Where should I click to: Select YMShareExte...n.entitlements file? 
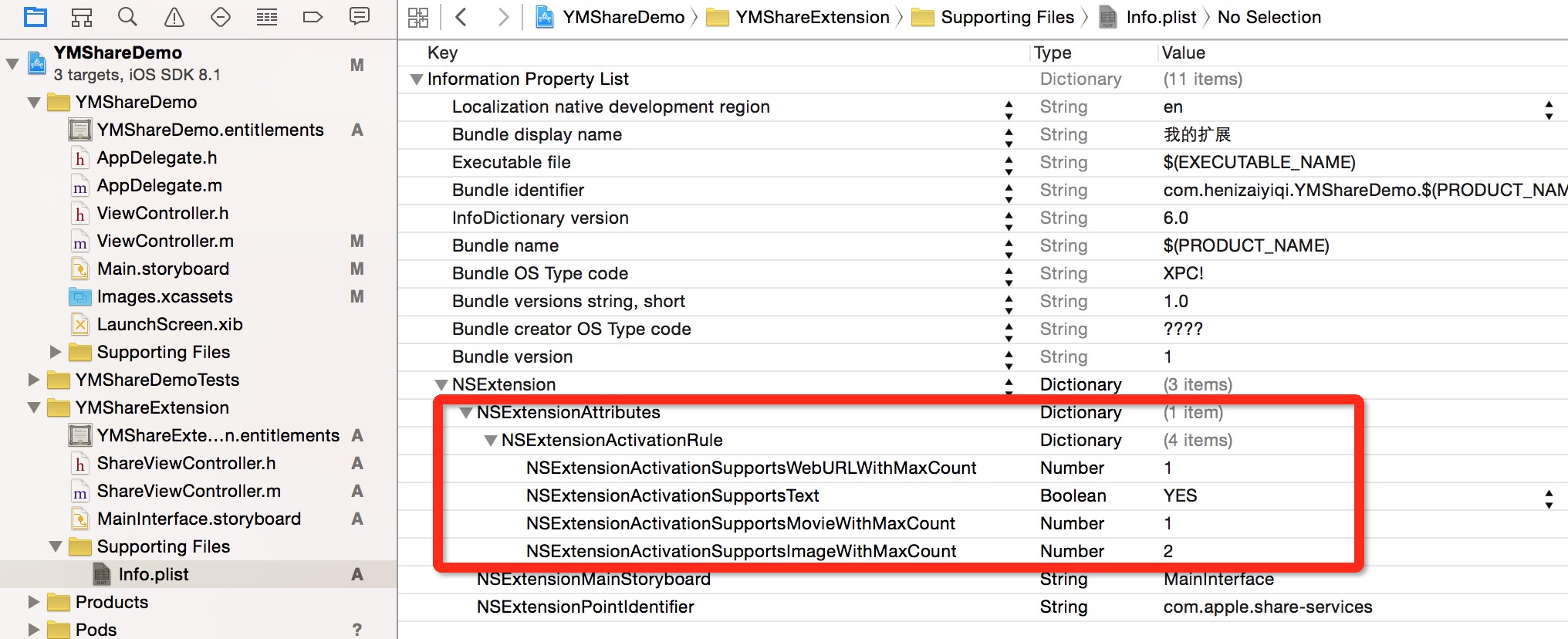point(218,436)
